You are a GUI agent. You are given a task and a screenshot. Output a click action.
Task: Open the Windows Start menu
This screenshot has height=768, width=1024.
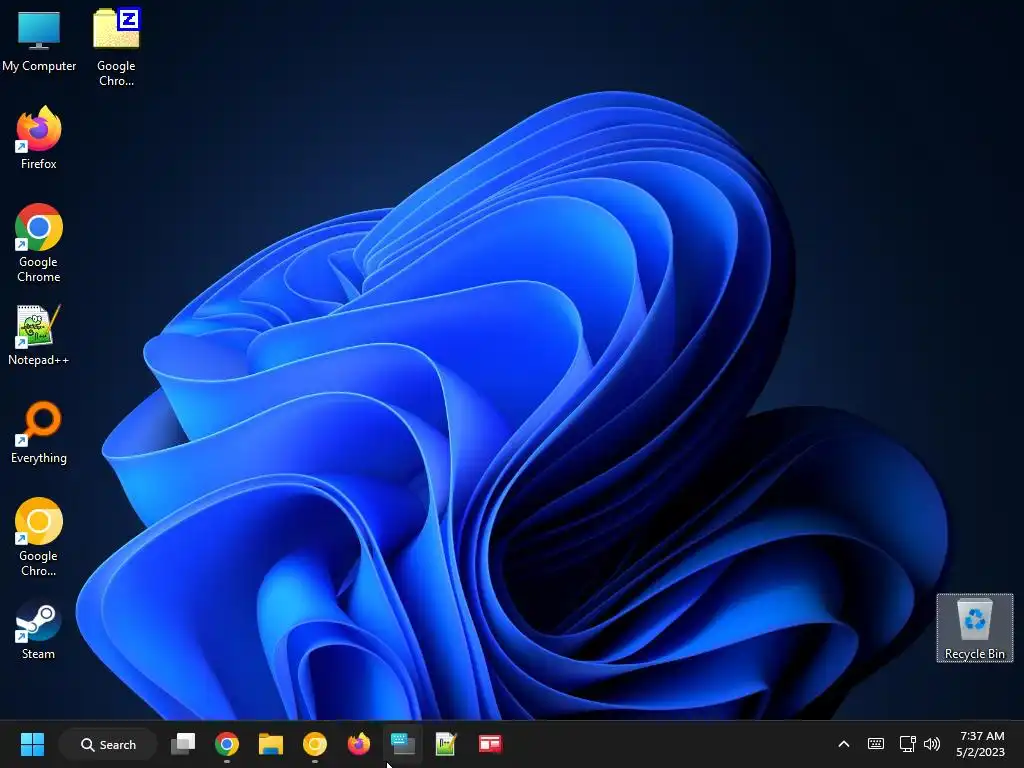pos(32,744)
